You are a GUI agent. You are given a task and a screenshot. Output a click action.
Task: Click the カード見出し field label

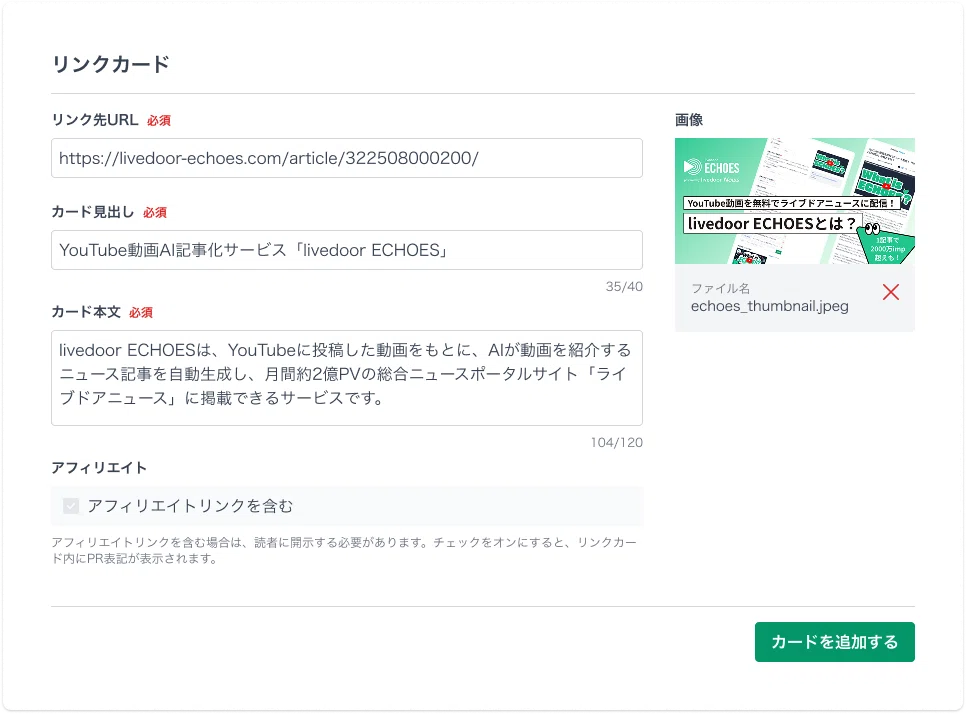[x=92, y=213]
